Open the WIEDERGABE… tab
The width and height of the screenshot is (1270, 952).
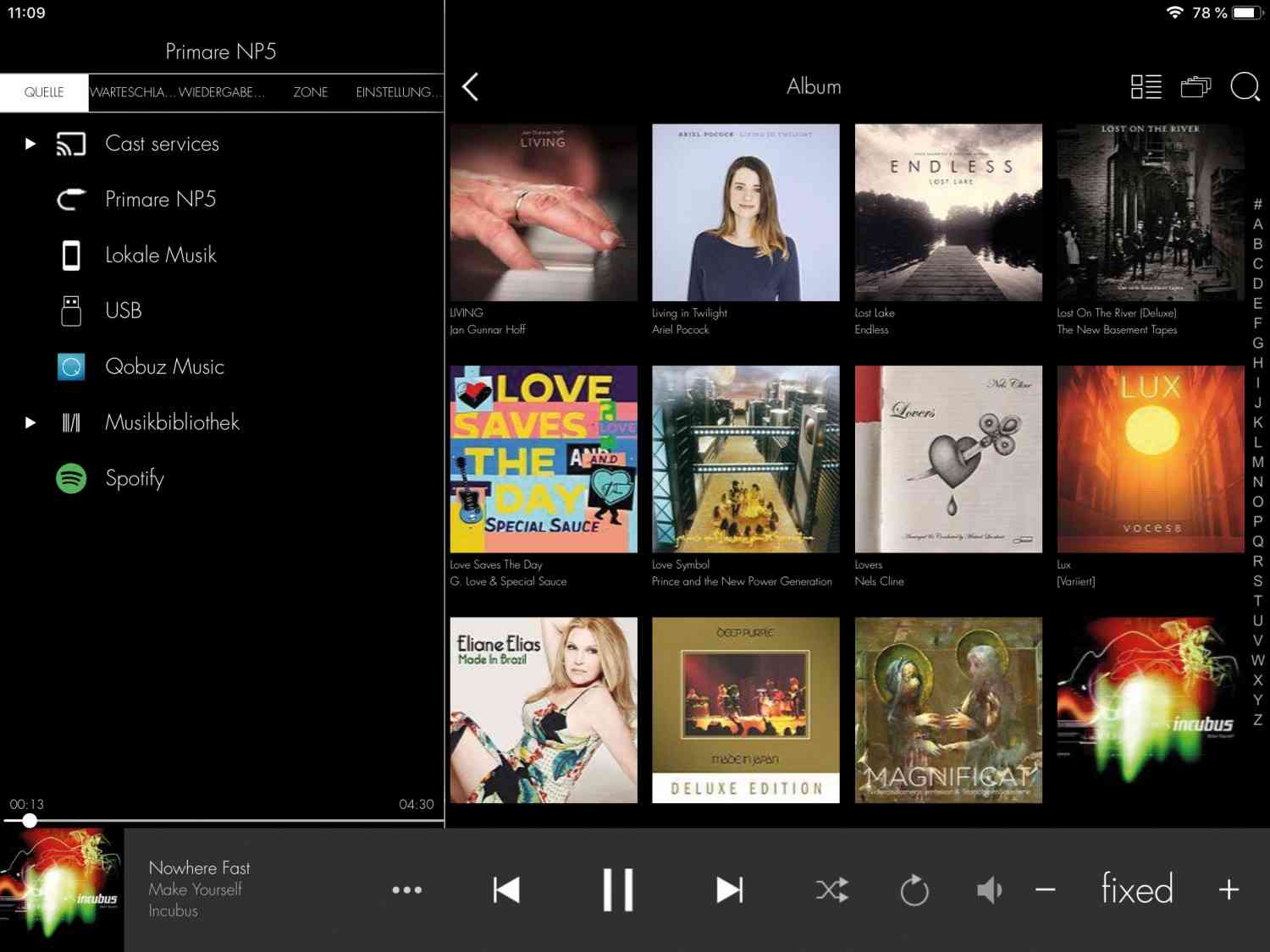pos(222,92)
